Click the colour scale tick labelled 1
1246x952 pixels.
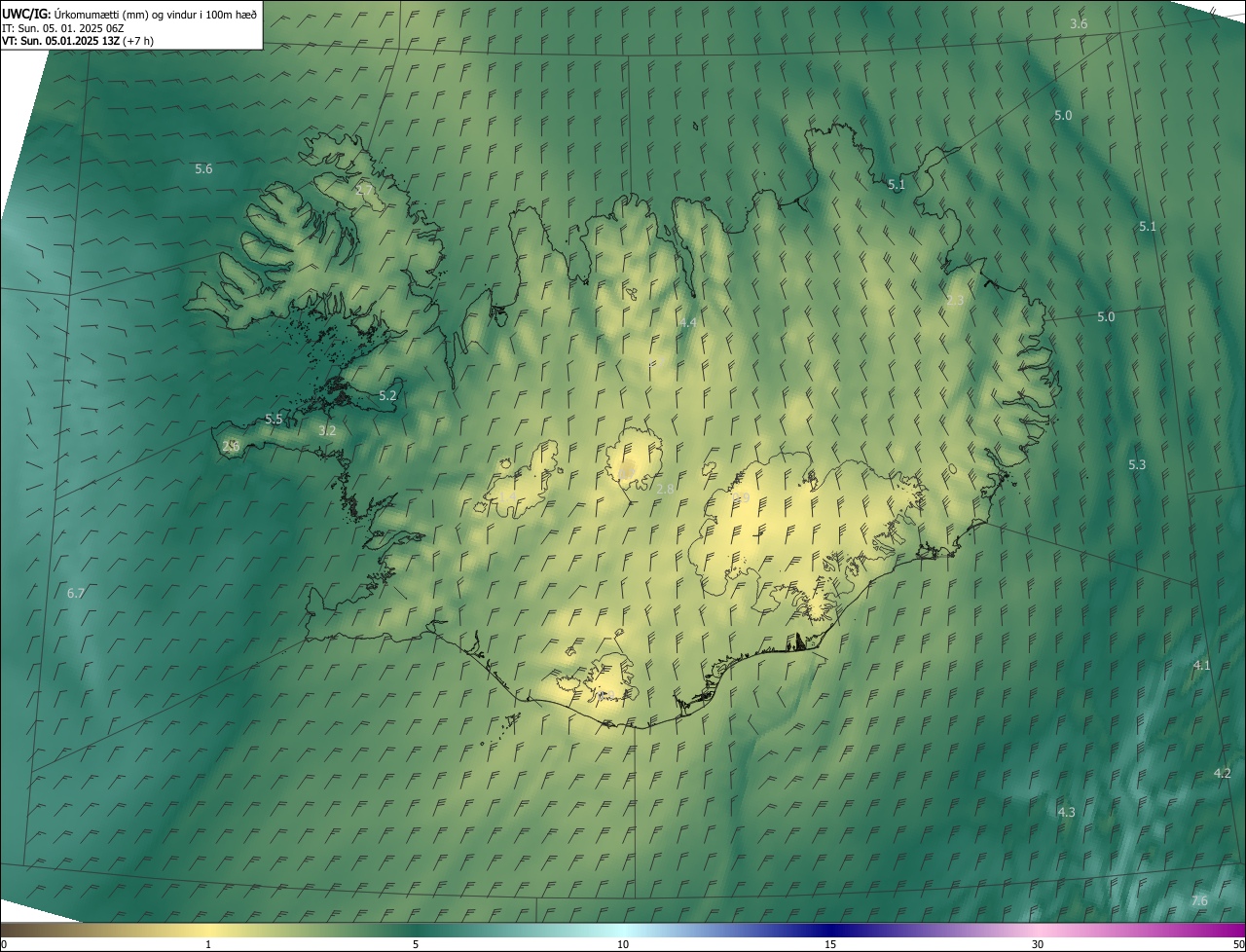tap(208, 945)
